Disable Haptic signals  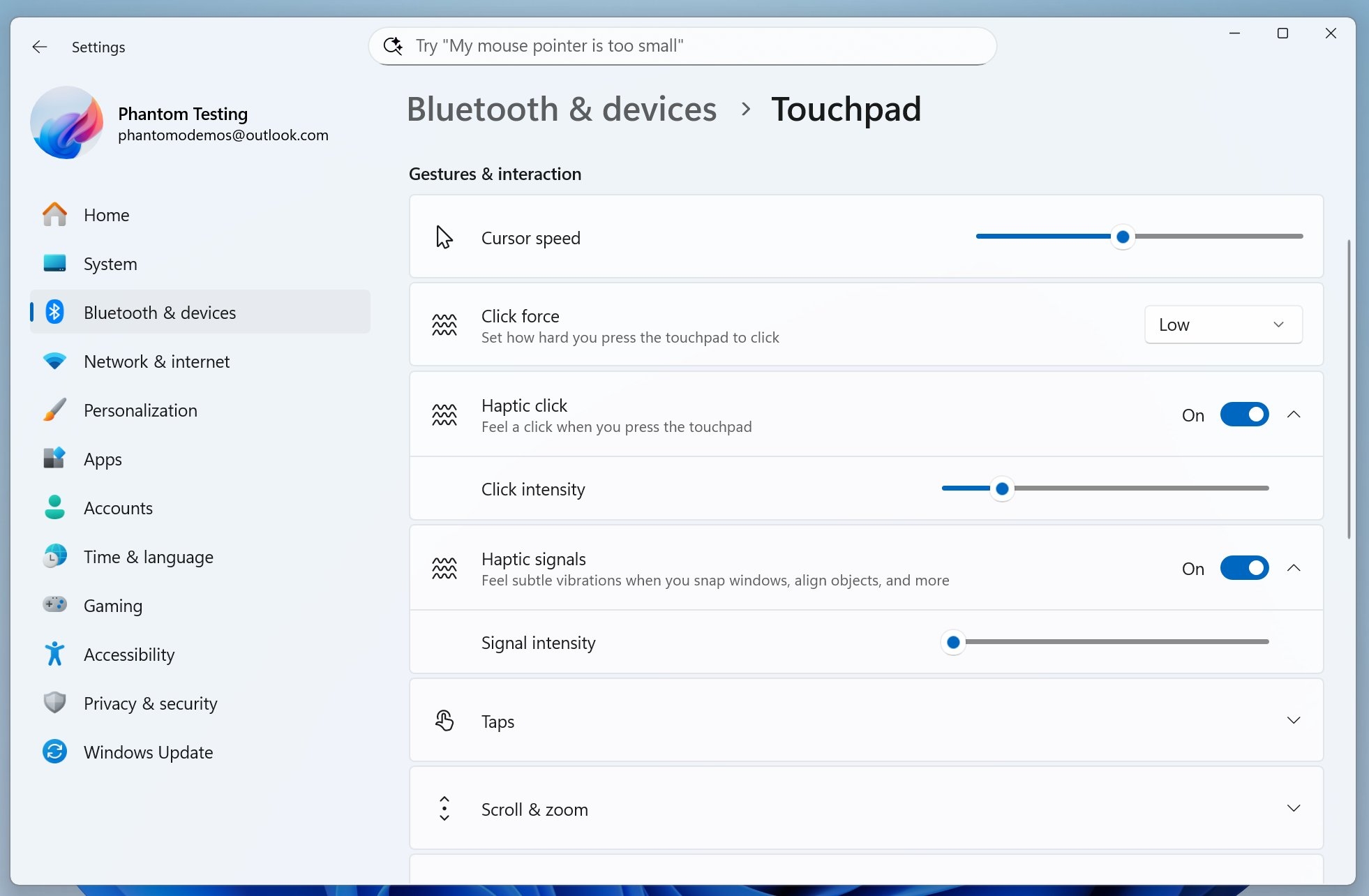click(1243, 567)
